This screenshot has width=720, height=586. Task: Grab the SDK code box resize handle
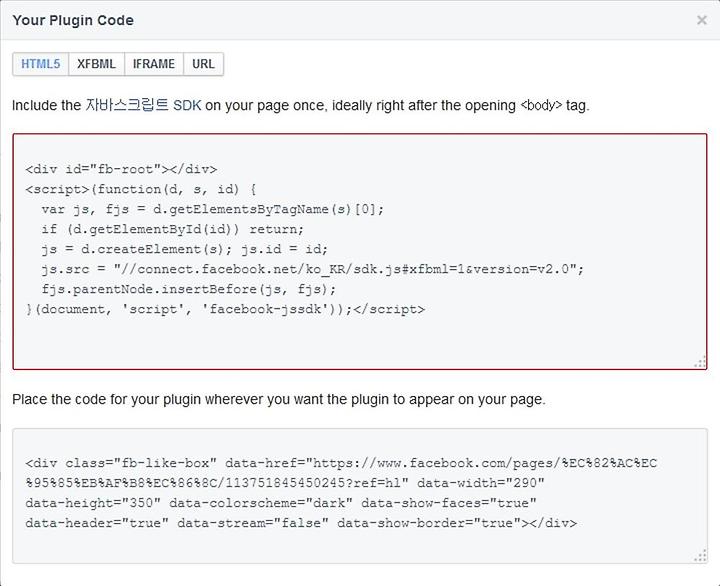tap(700, 362)
